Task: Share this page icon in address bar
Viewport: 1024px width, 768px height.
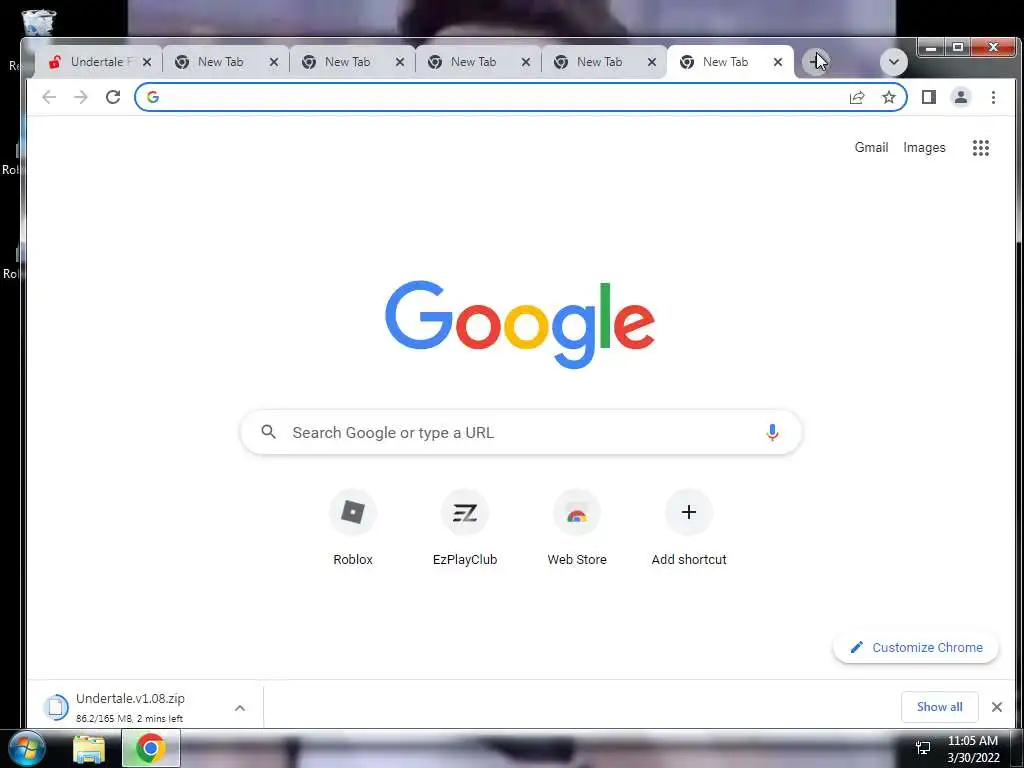Action: point(857,97)
